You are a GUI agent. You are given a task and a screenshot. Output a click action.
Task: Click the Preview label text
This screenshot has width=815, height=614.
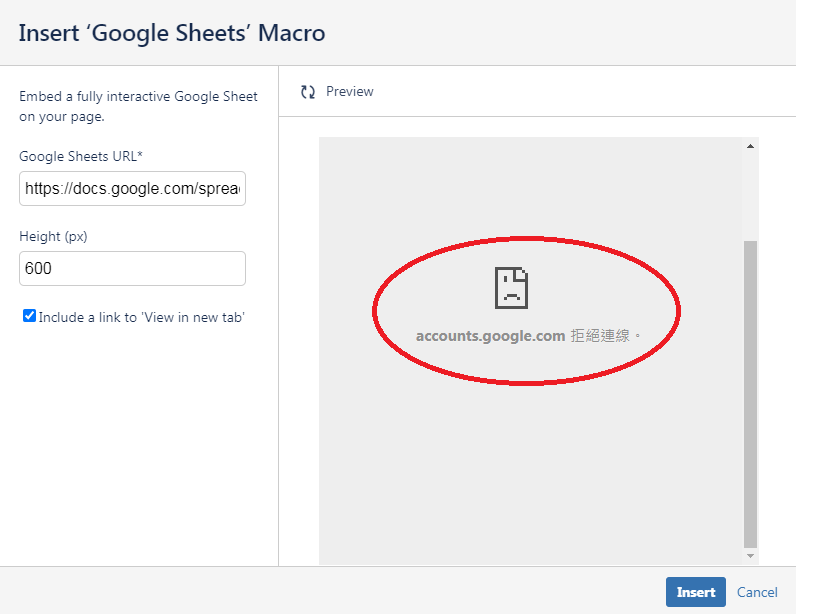(349, 92)
